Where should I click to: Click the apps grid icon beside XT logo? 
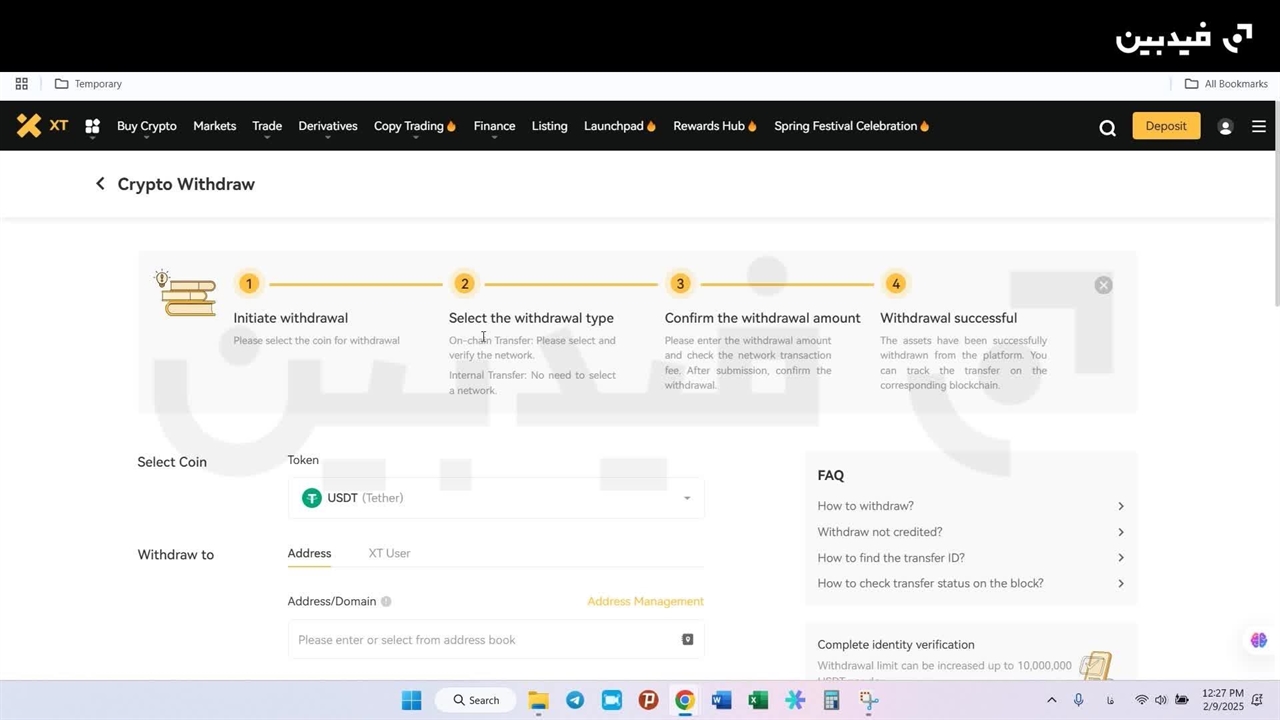[92, 127]
